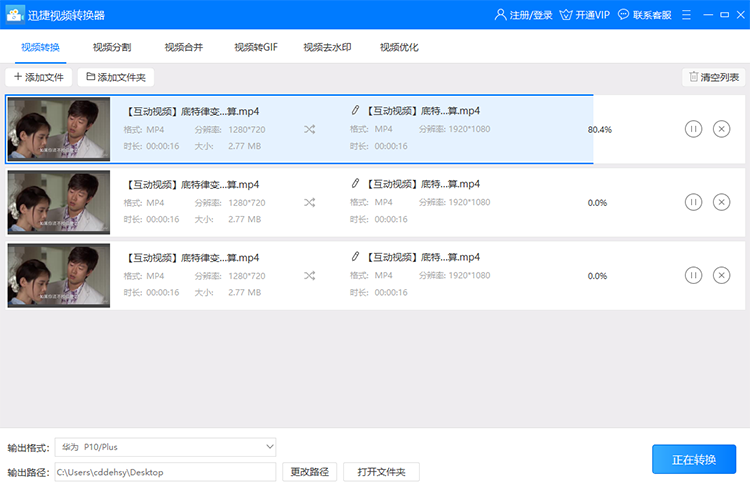Switch to the 视频转换 tab
The width and height of the screenshot is (750, 491).
pyautogui.click(x=40, y=47)
